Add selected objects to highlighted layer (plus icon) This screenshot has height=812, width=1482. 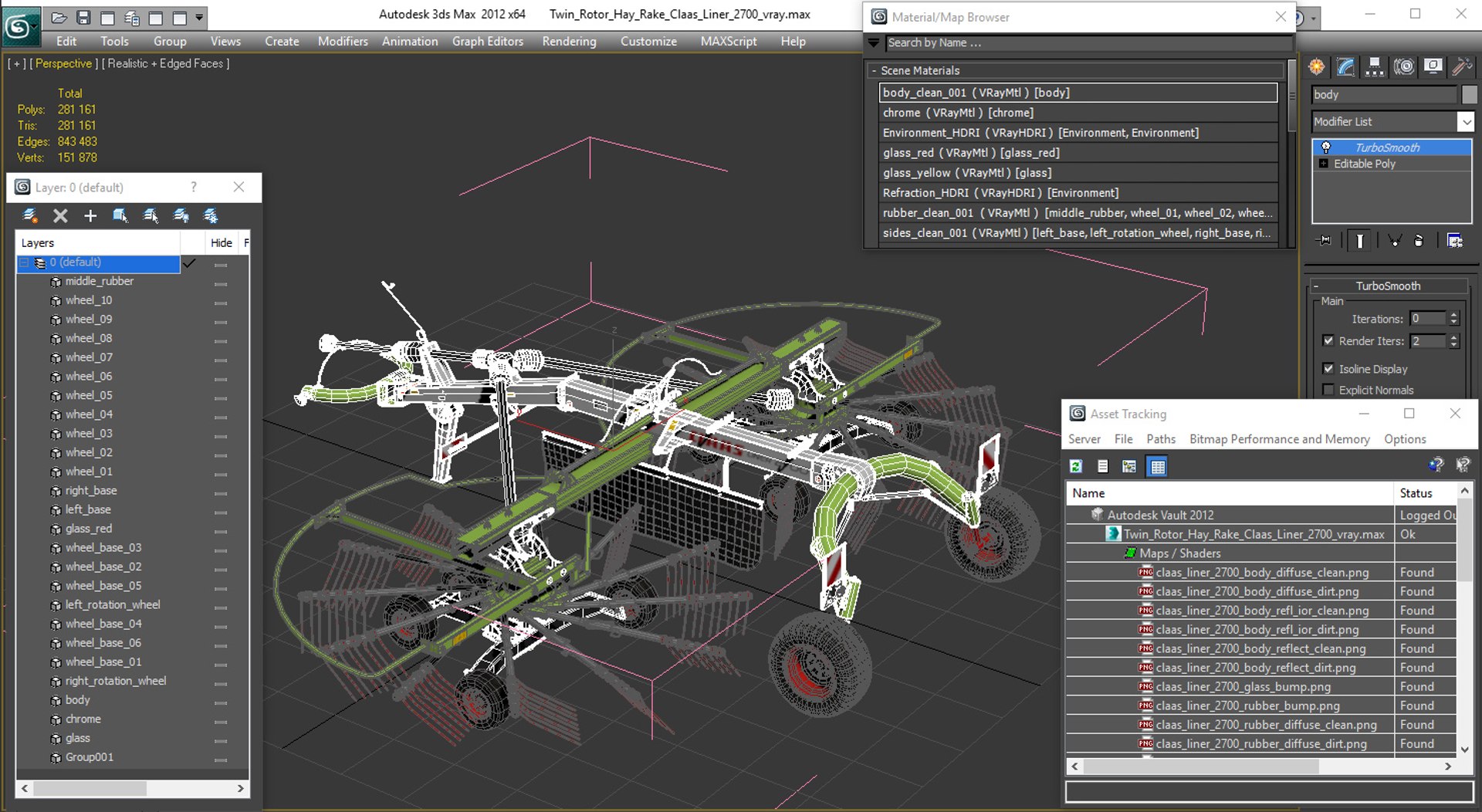[x=90, y=216]
